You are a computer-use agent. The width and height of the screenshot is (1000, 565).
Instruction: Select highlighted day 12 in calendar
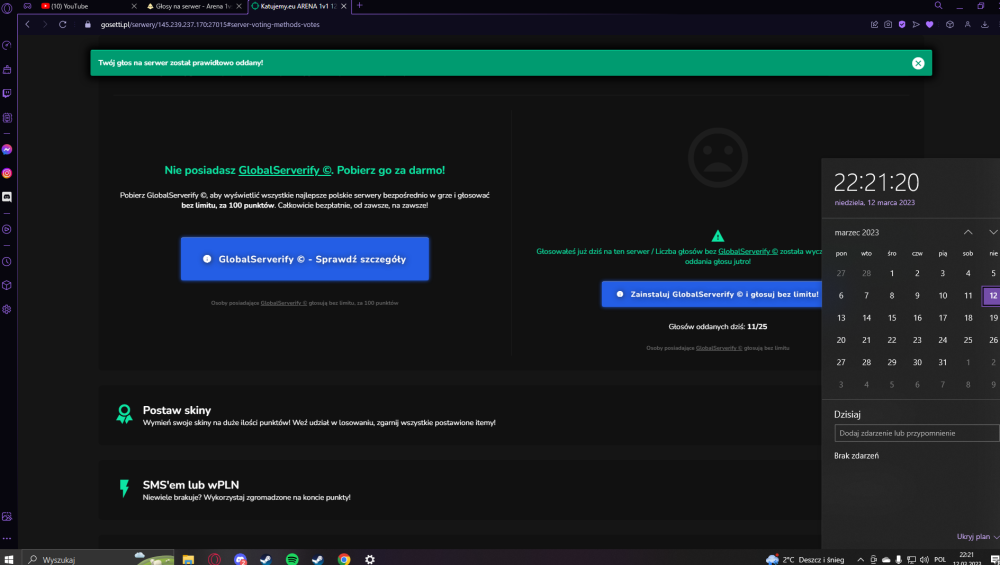tap(992, 295)
